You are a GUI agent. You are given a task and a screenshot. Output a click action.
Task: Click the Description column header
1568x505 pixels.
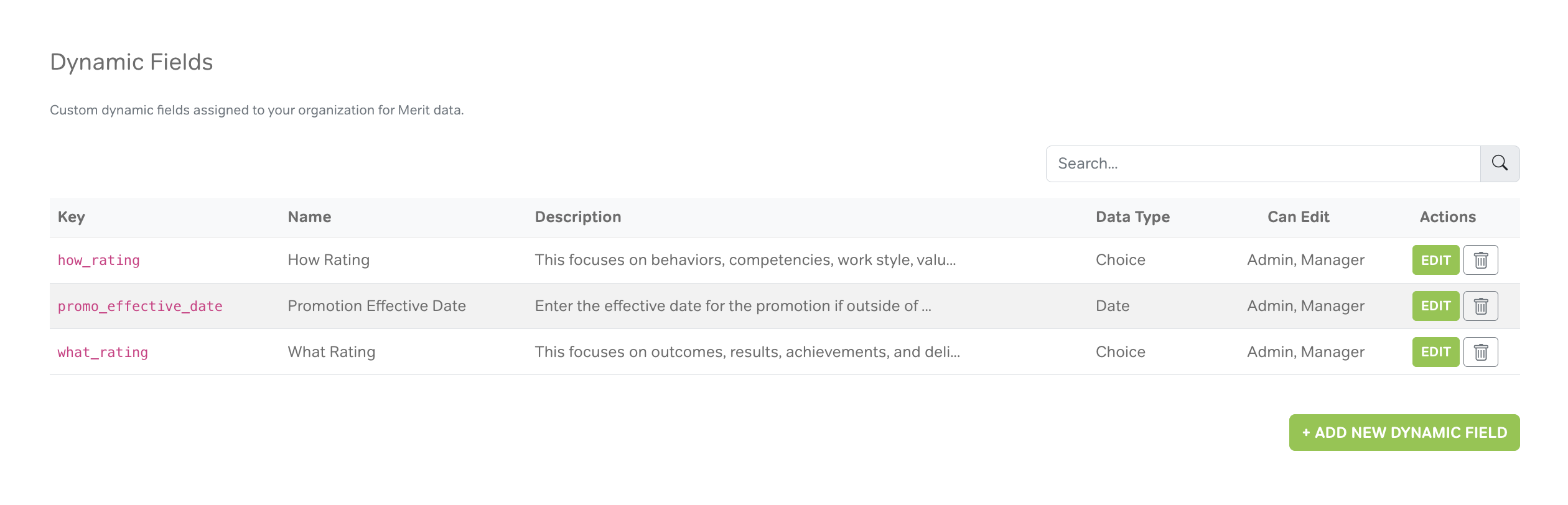tap(578, 217)
